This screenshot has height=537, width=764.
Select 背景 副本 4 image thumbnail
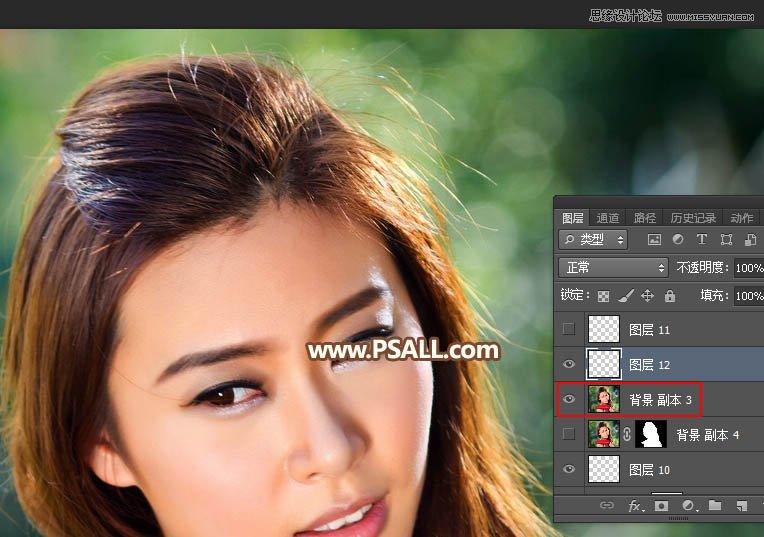(x=604, y=434)
